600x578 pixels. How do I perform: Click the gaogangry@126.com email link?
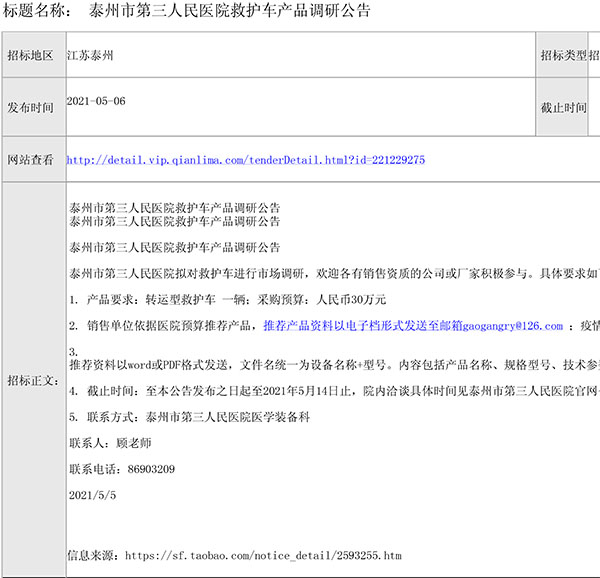point(513,326)
